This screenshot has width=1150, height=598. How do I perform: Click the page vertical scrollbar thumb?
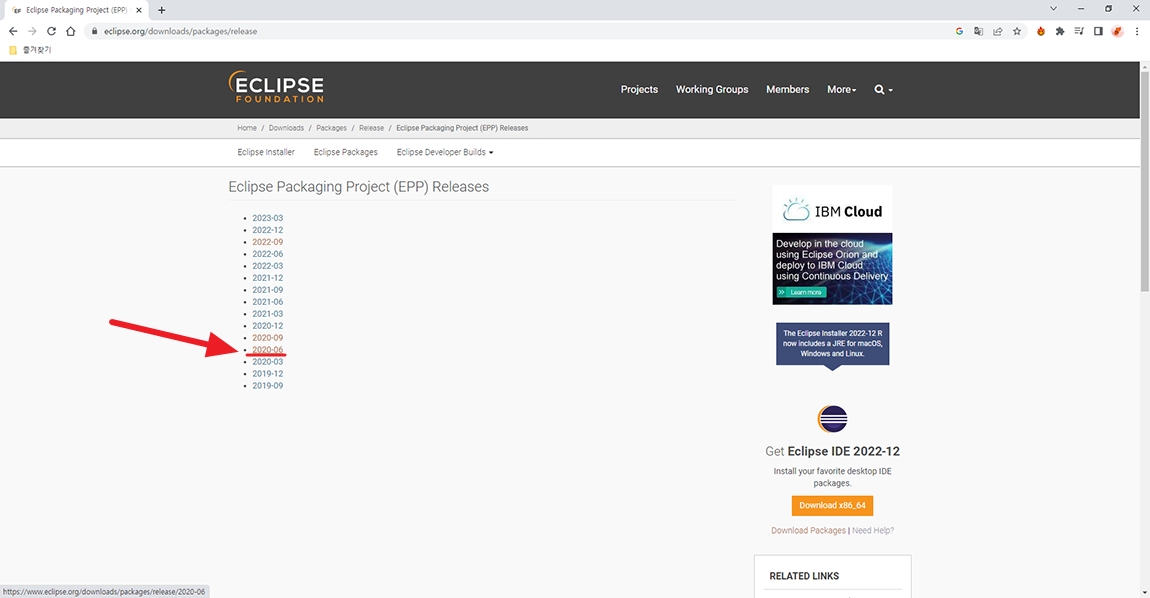tap(1144, 182)
